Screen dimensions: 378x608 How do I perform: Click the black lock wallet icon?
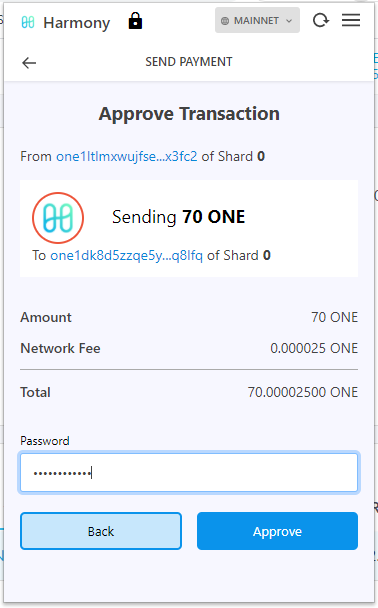(x=135, y=21)
